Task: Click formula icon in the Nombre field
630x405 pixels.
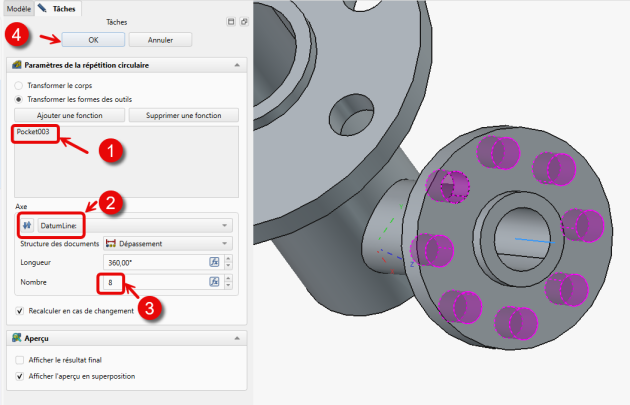Action: (214, 284)
